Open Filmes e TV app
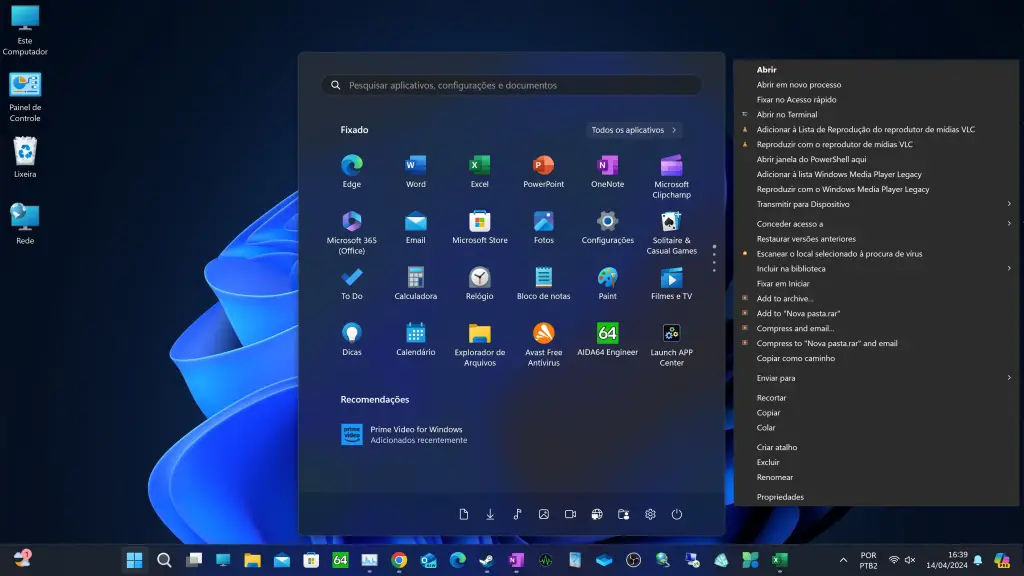The width and height of the screenshot is (1024, 576). point(671,283)
